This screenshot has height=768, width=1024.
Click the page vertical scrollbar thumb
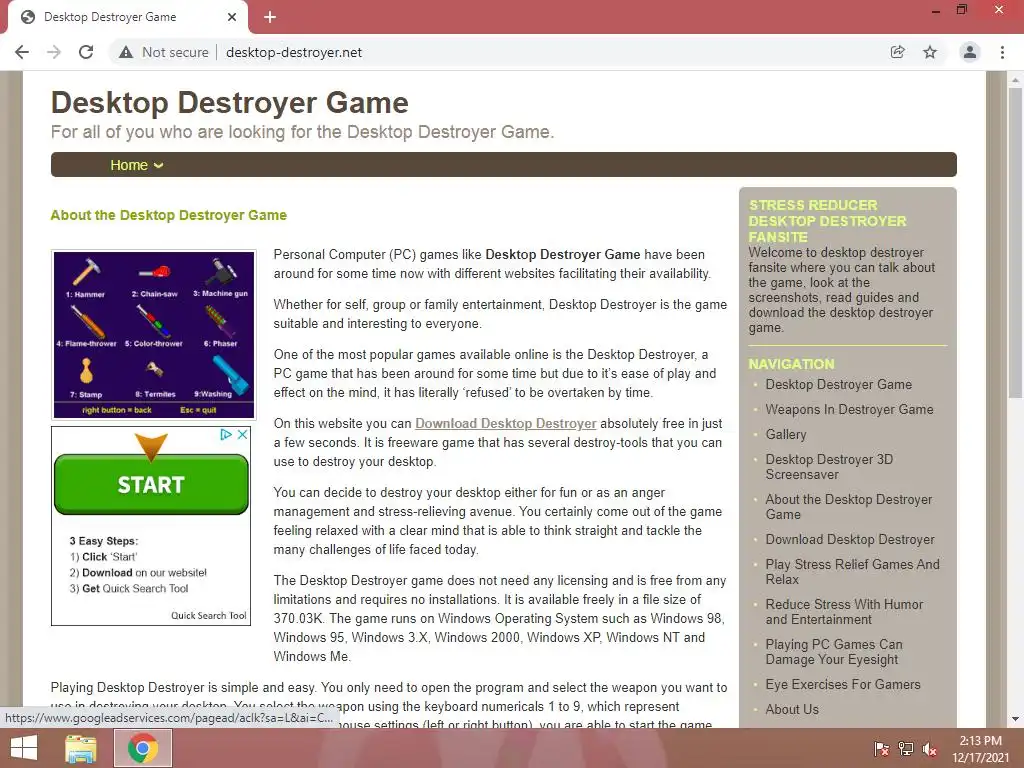point(1015,243)
